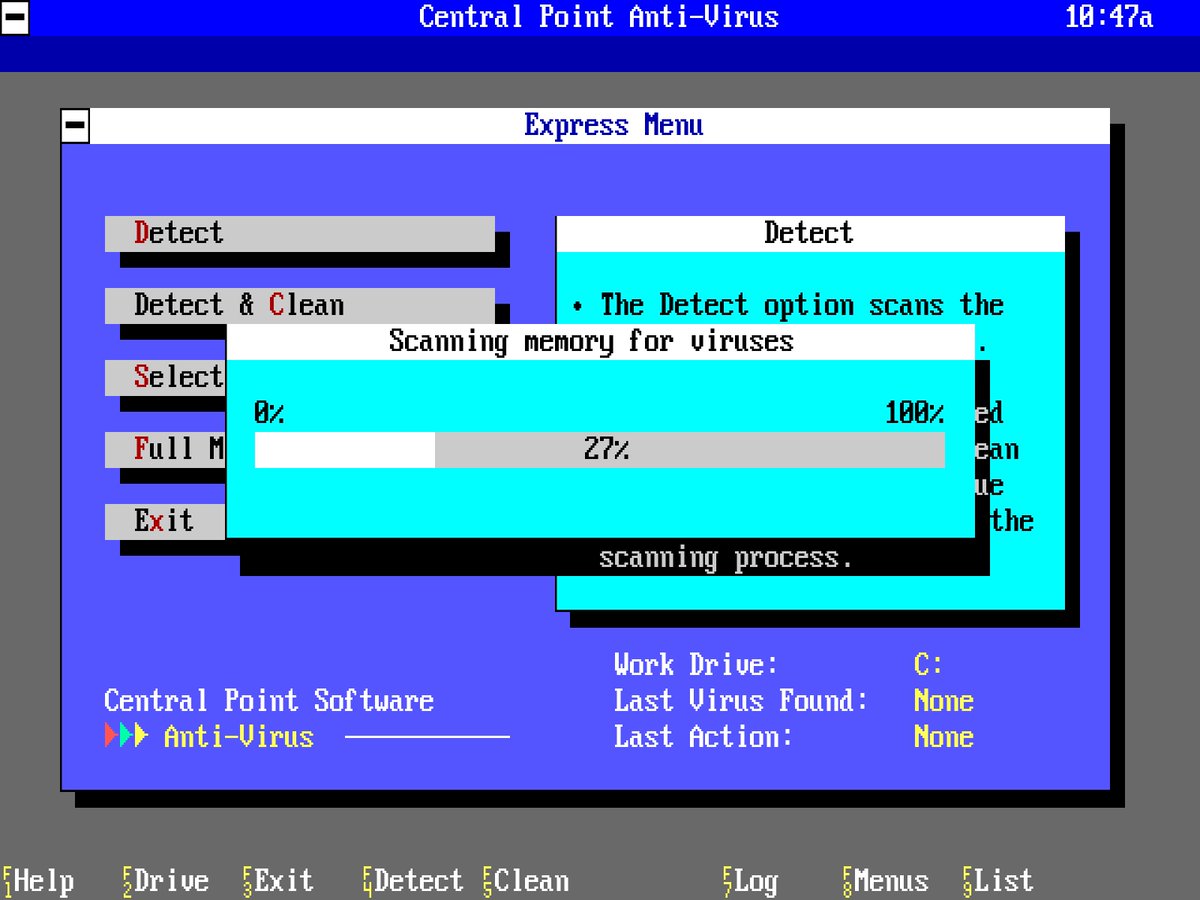
Task: Choose the Exit button in Express Menu
Action: [x=165, y=522]
